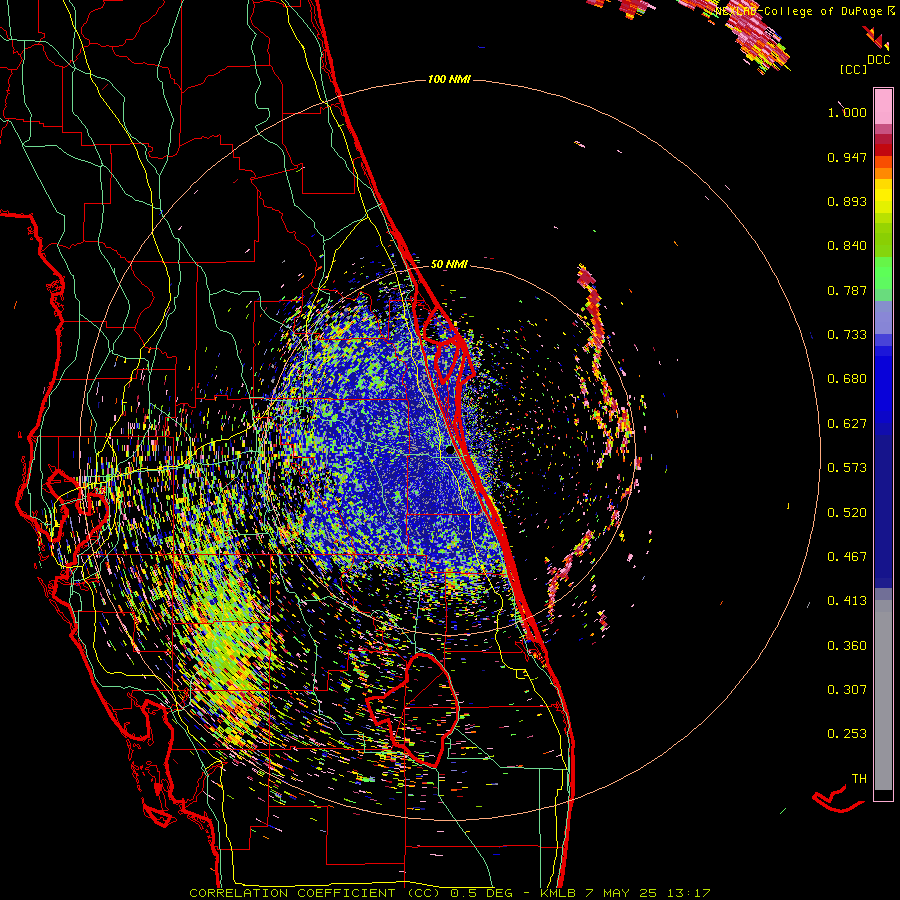900x900 pixels.
Task: Select the 0.360 scale value
Action: 847,646
